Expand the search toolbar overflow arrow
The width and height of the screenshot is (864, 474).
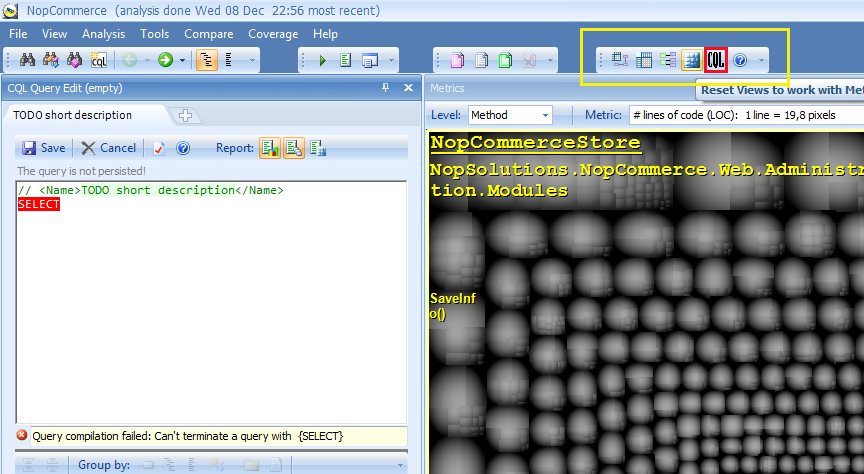point(252,60)
